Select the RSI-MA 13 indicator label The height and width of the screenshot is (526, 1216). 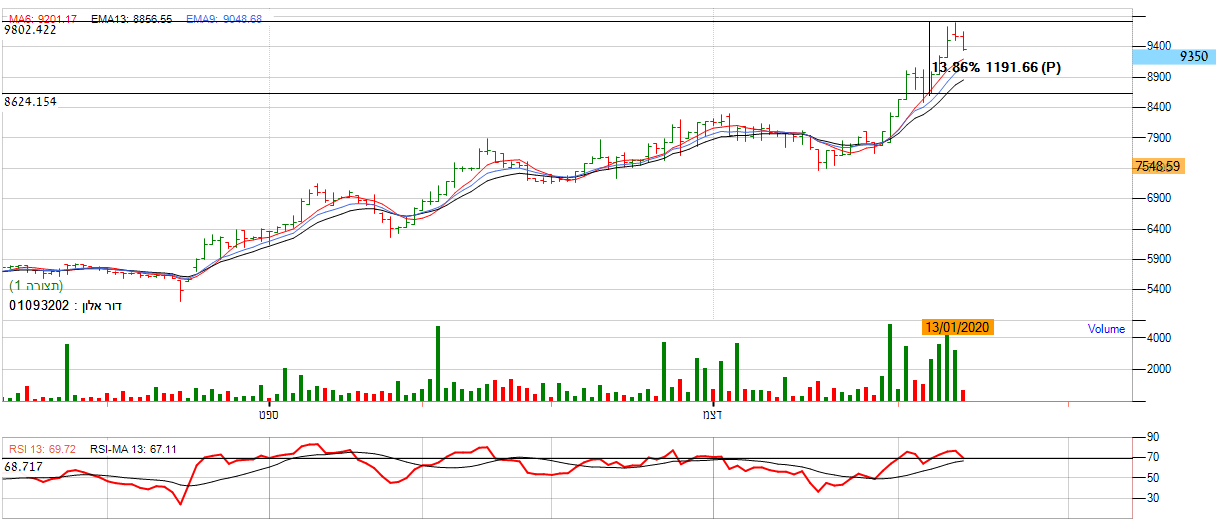point(133,450)
